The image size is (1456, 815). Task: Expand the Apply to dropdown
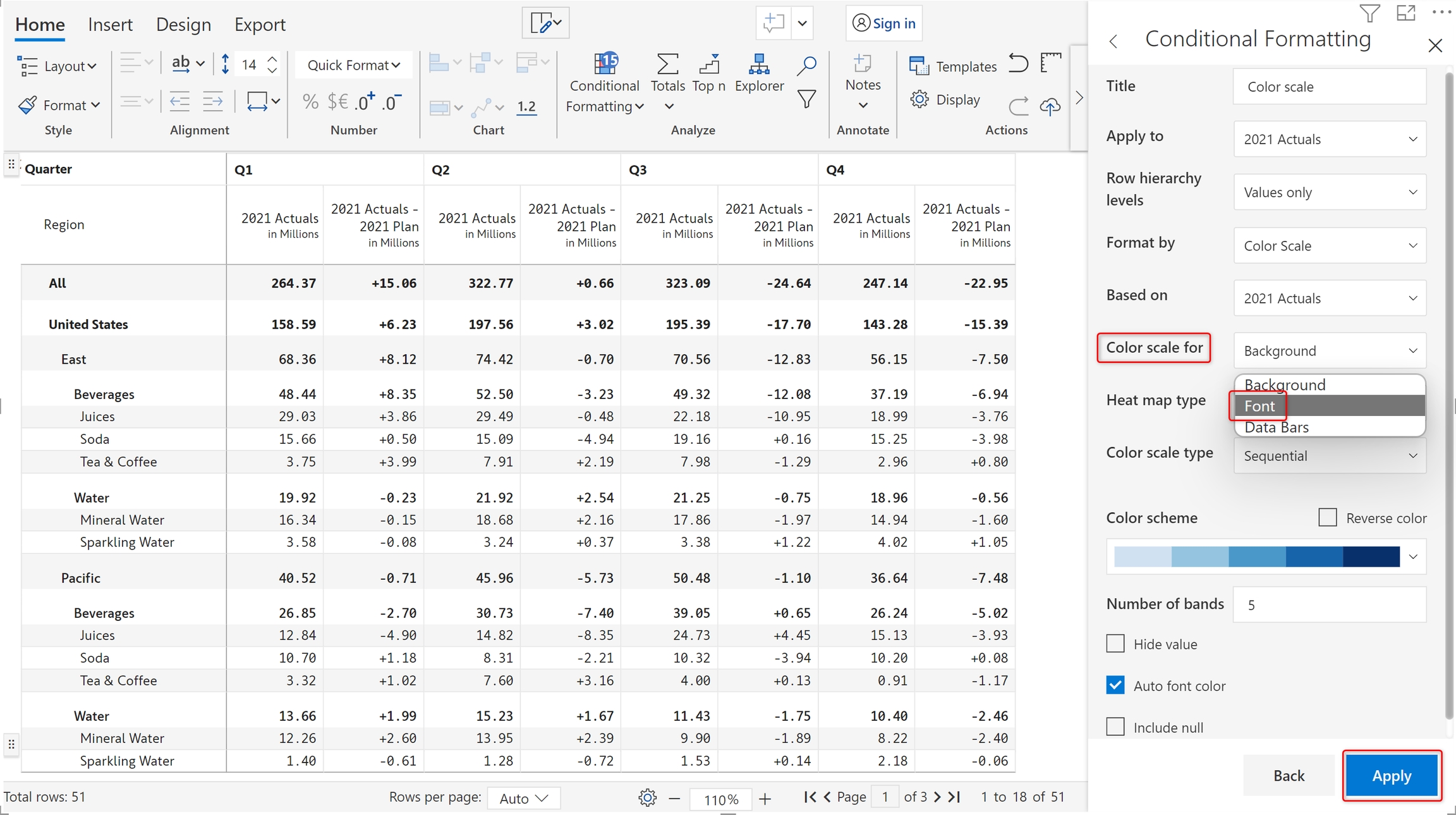click(x=1330, y=139)
